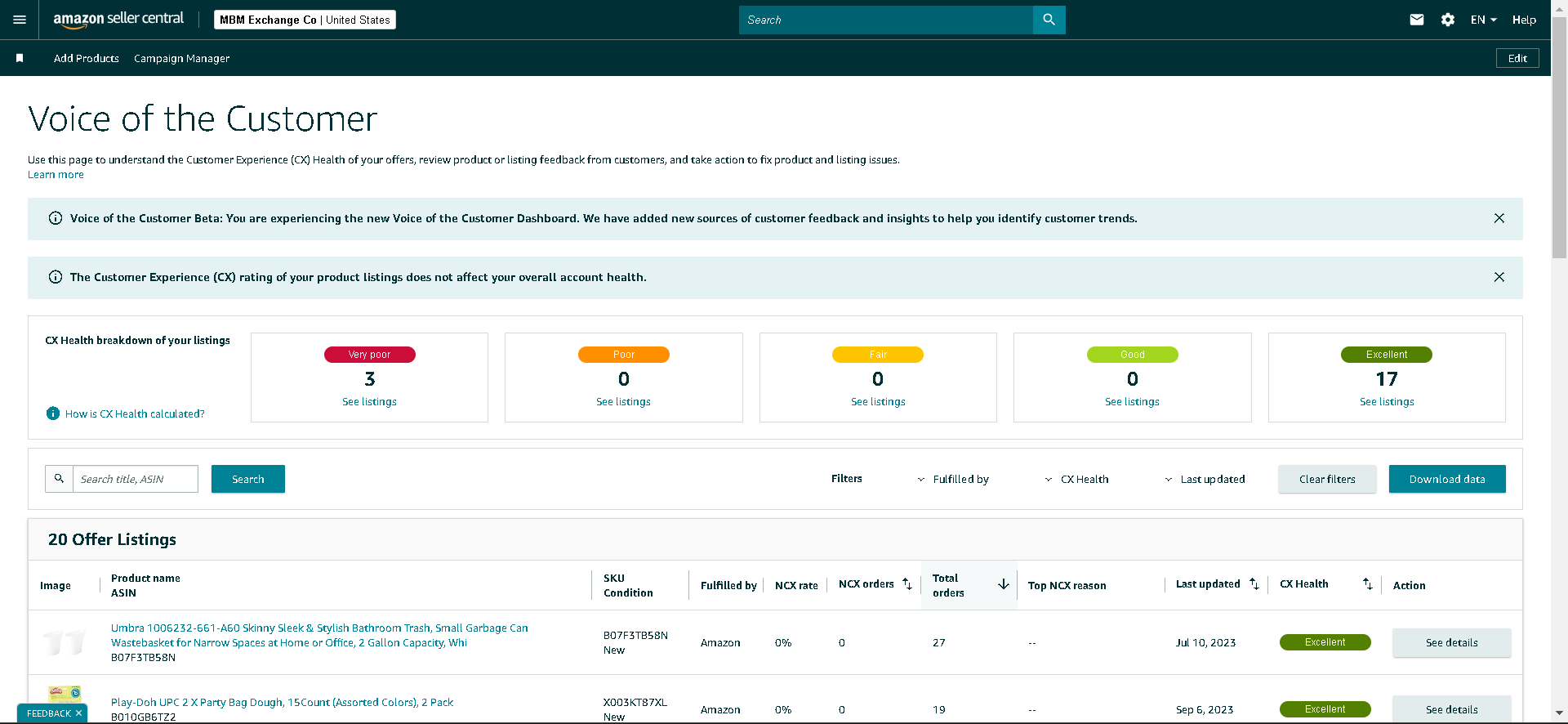This screenshot has width=1568, height=724.
Task: Expand the Last updated filter dropdown
Action: pos(1205,479)
